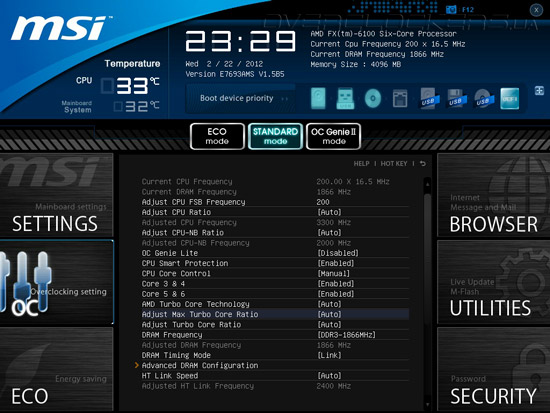550x413 pixels.
Task: Click the Adjusted CPU-NB Frequency row label
Action: coord(195,243)
